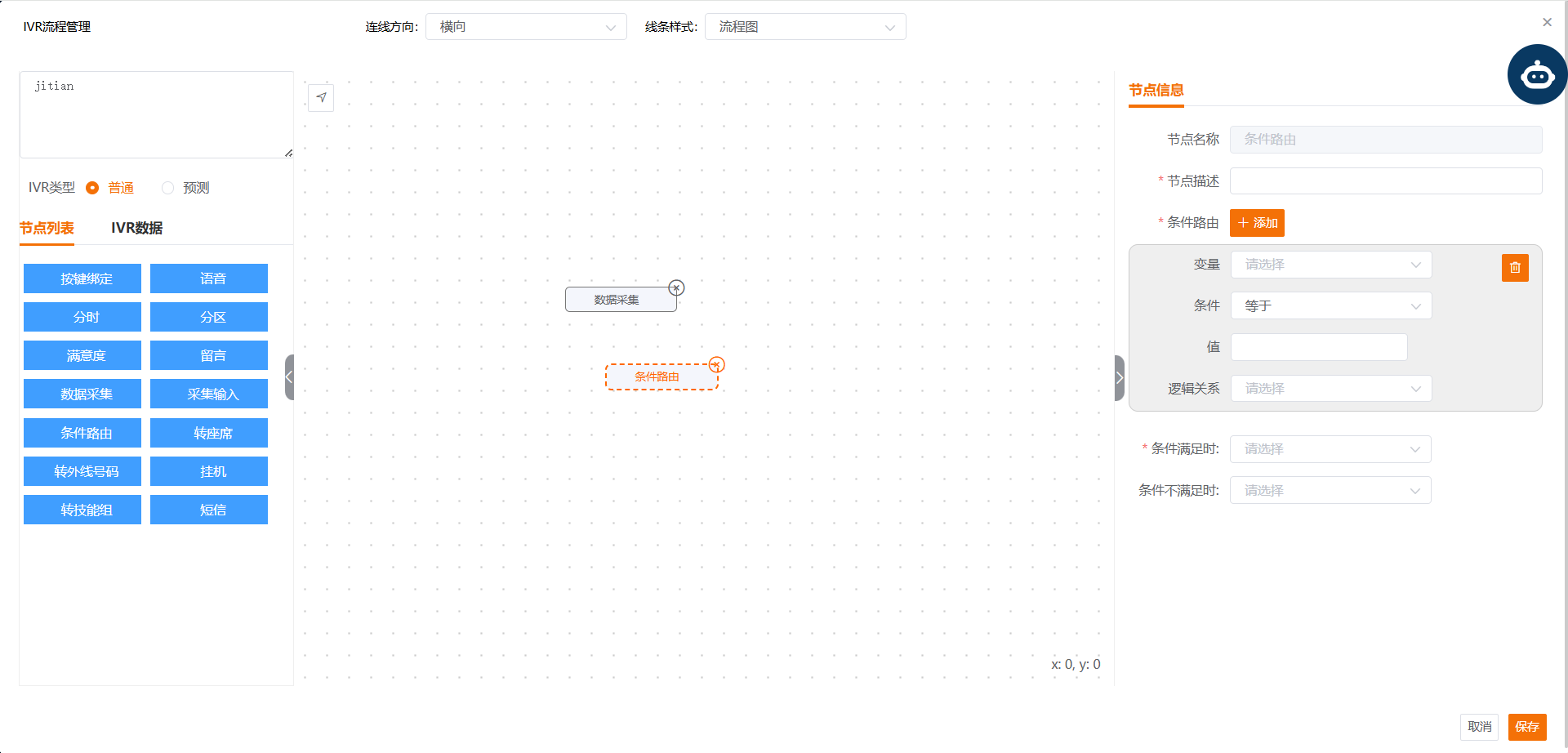The image size is (1568, 753).
Task: Remove the 条件路由 node via its X icon
Action: [716, 364]
